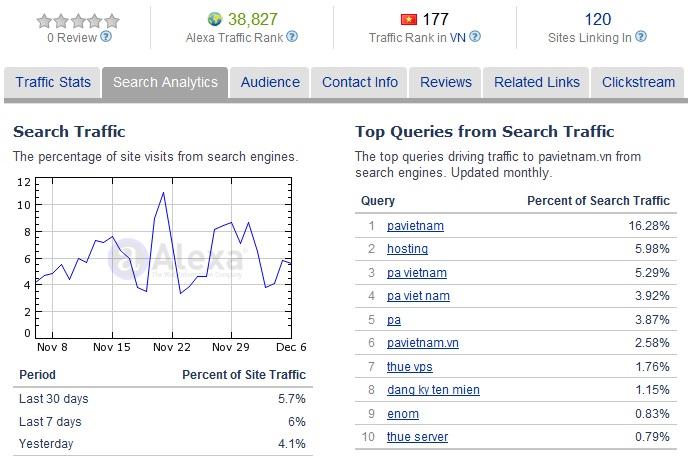The width and height of the screenshot is (694, 467).
Task: Click the 5.7% site traffic value
Action: [x=292, y=399]
